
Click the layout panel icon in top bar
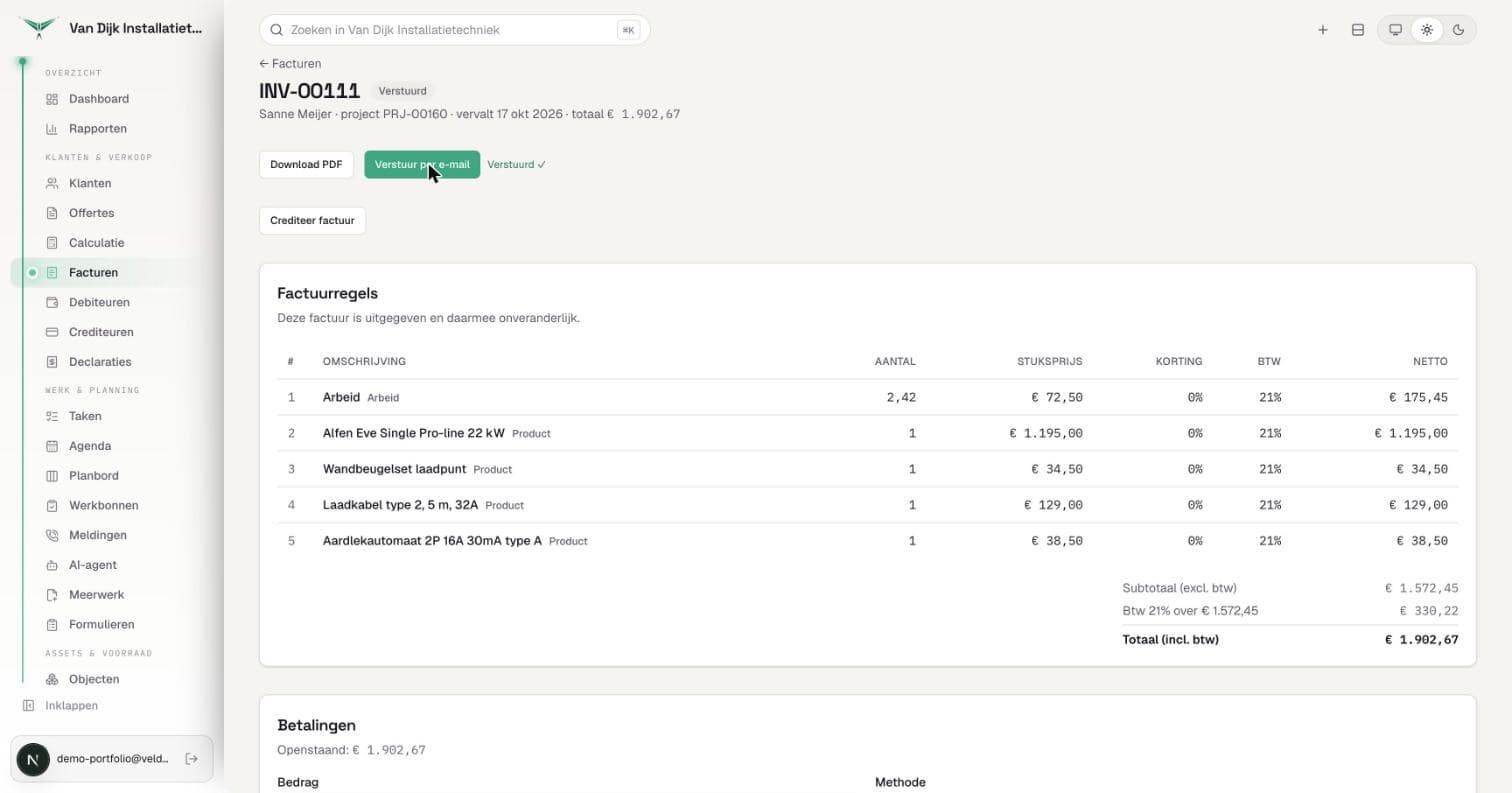(1358, 30)
